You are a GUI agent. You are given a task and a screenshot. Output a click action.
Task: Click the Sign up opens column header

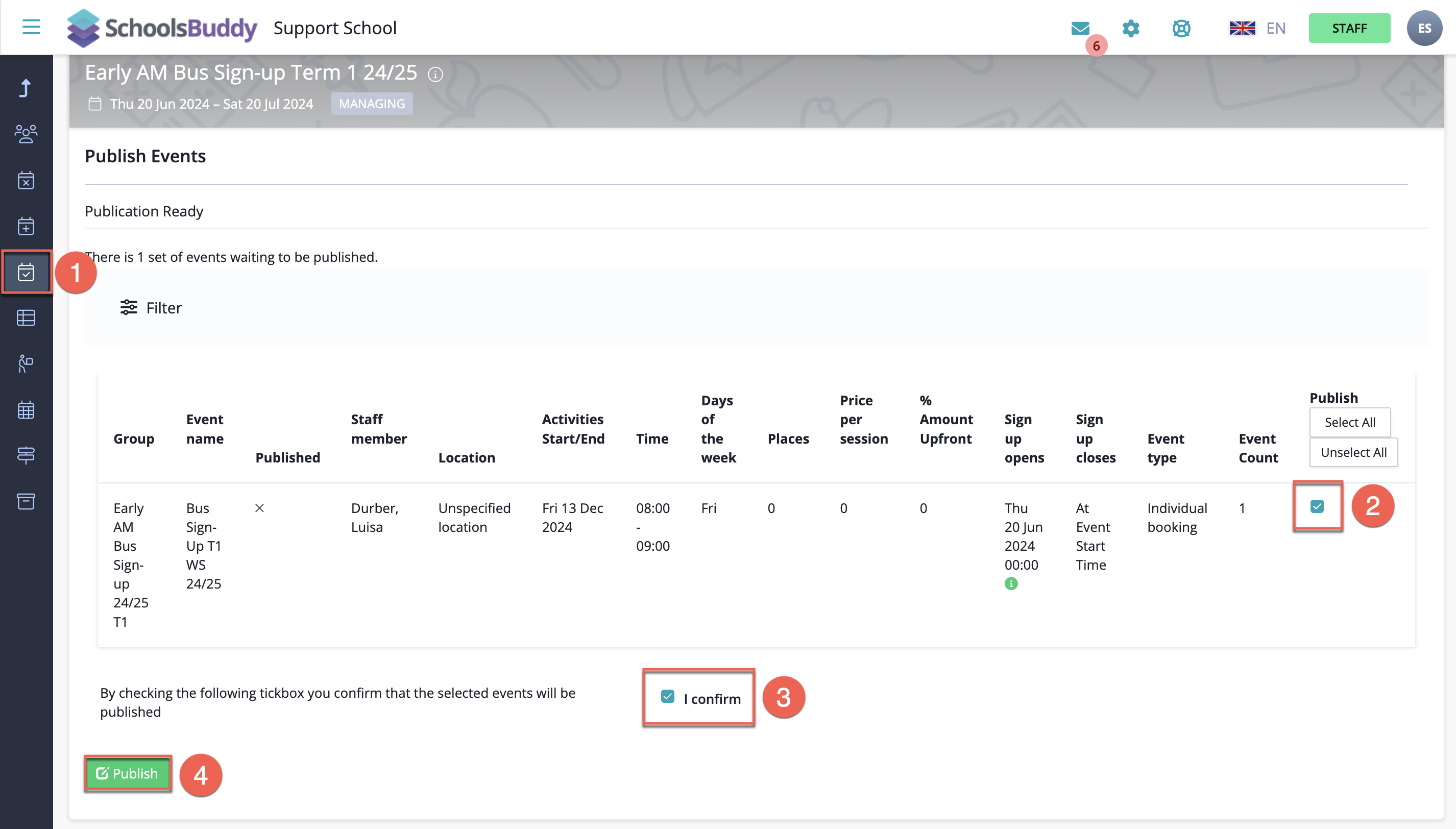click(x=1024, y=439)
